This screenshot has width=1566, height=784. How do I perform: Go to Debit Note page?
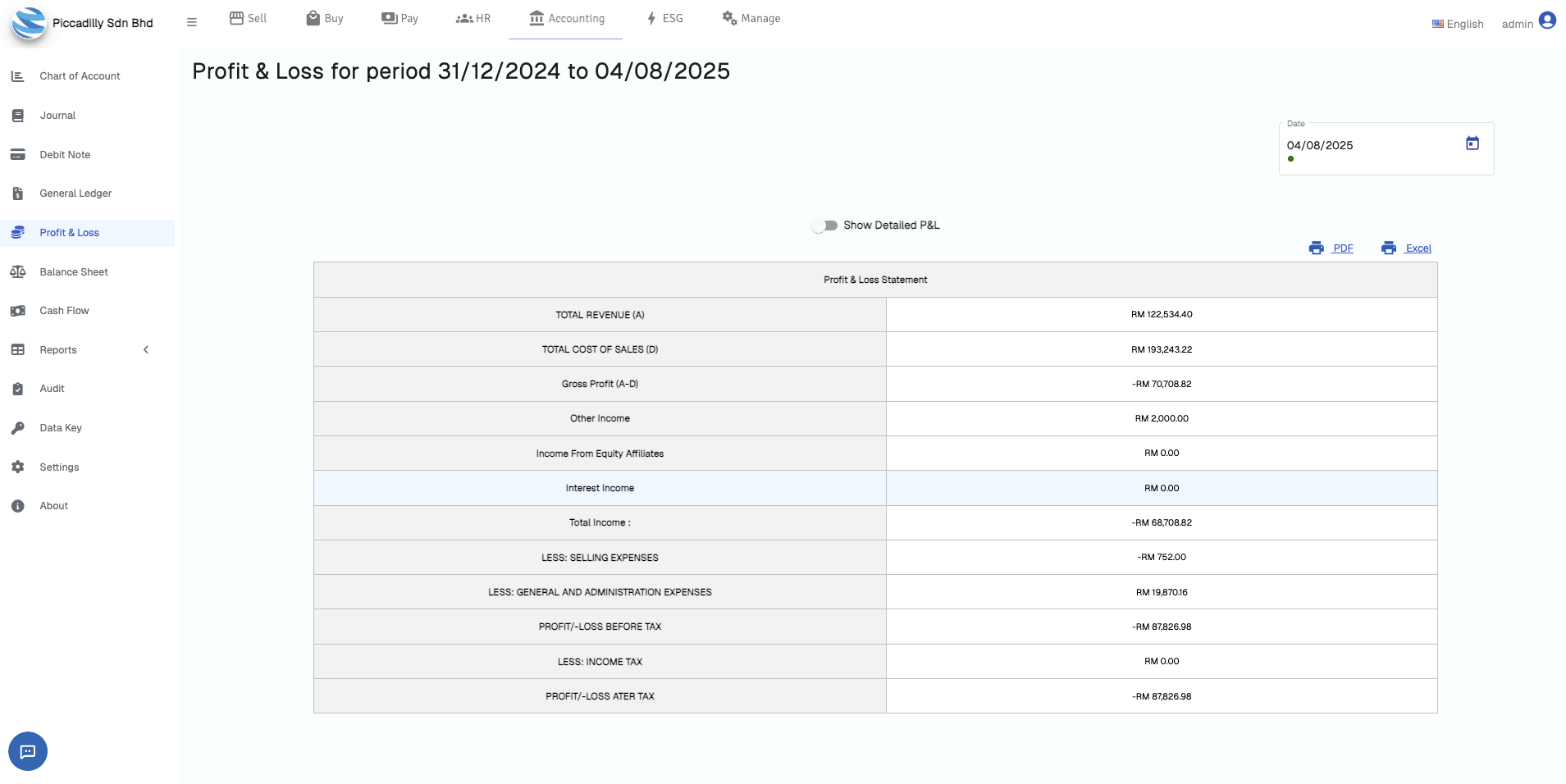(x=65, y=154)
